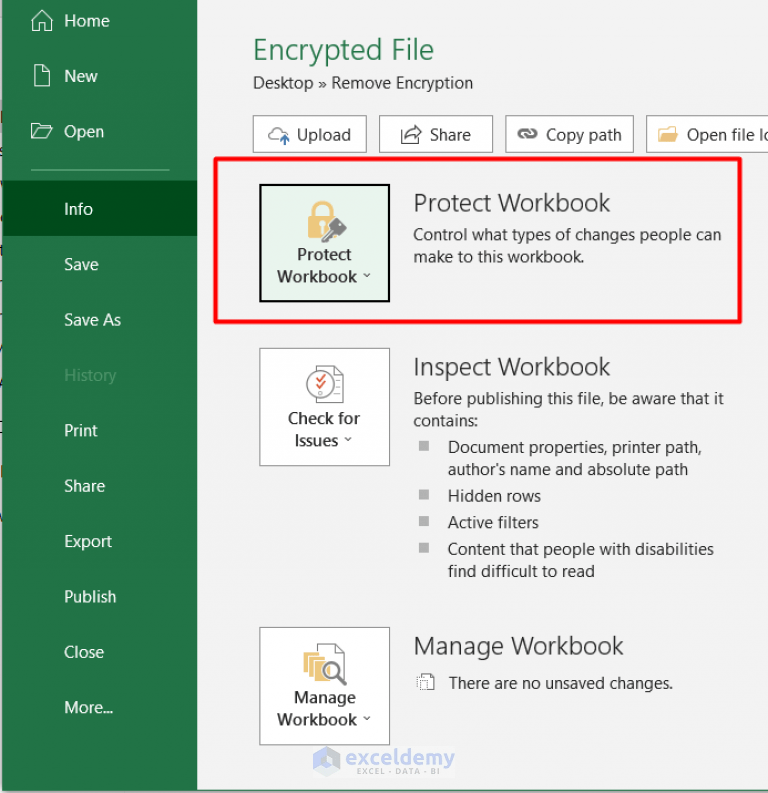Select New in the backstage menu
This screenshot has height=793, width=768.
tap(100, 76)
